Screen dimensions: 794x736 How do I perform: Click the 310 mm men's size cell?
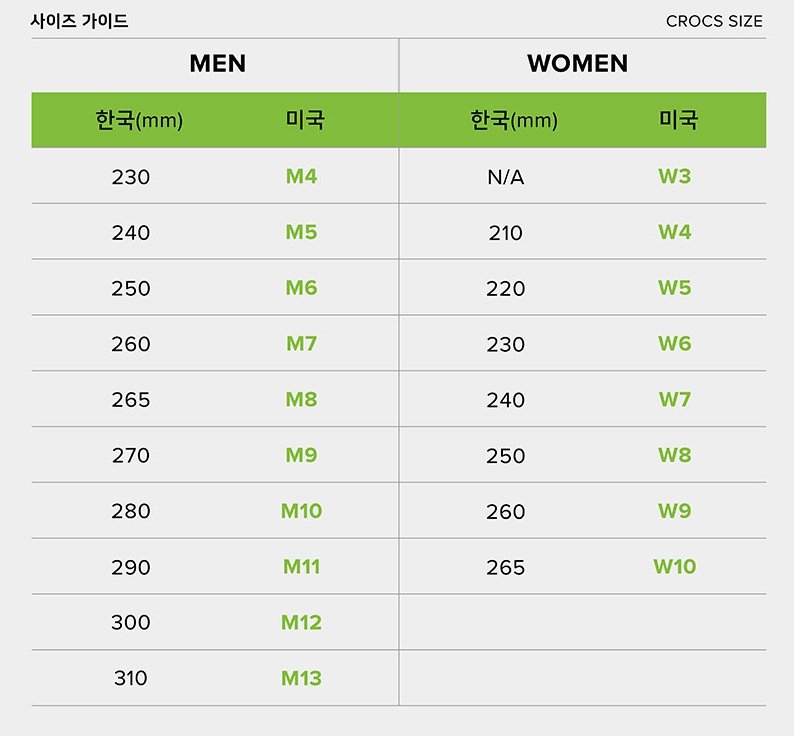pyautogui.click(x=131, y=678)
